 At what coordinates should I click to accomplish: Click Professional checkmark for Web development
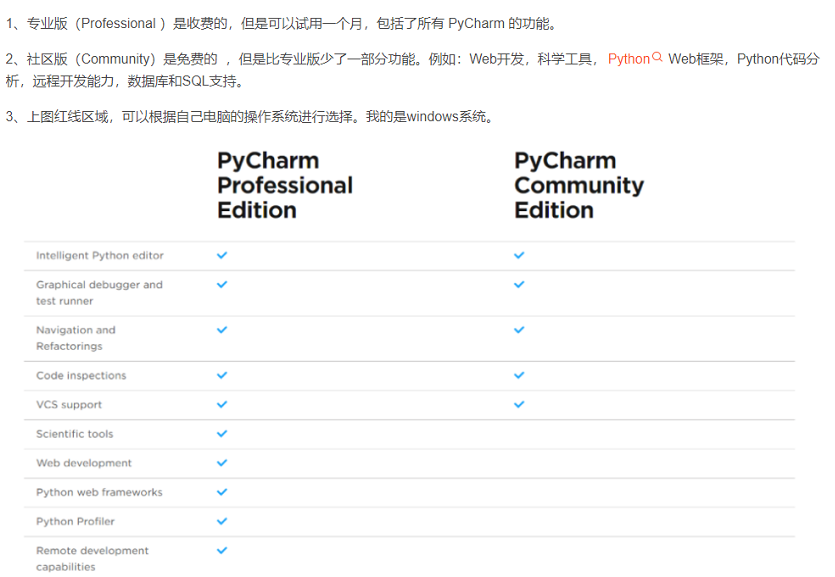coord(222,463)
